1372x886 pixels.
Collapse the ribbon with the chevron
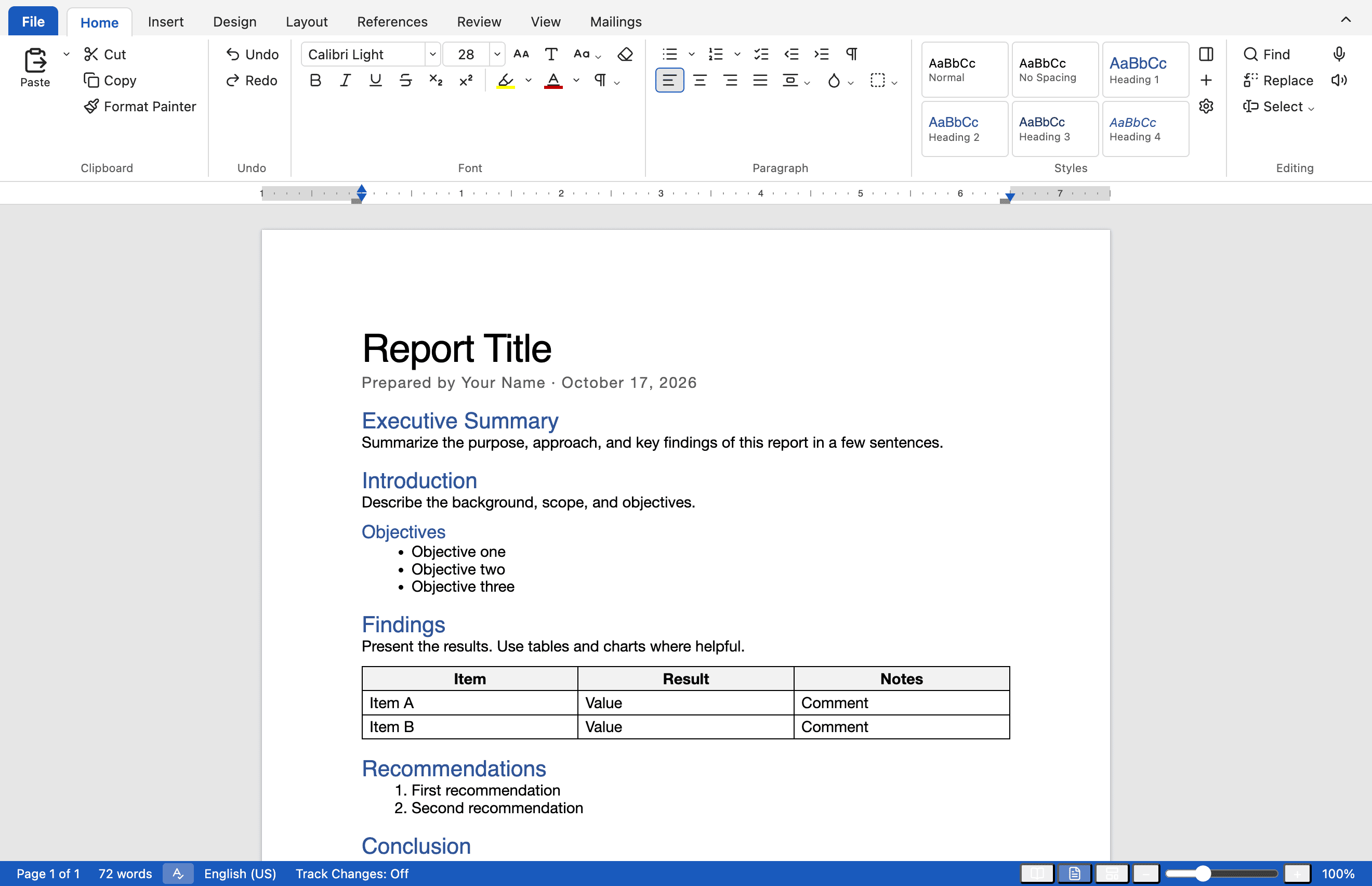tap(1345, 20)
